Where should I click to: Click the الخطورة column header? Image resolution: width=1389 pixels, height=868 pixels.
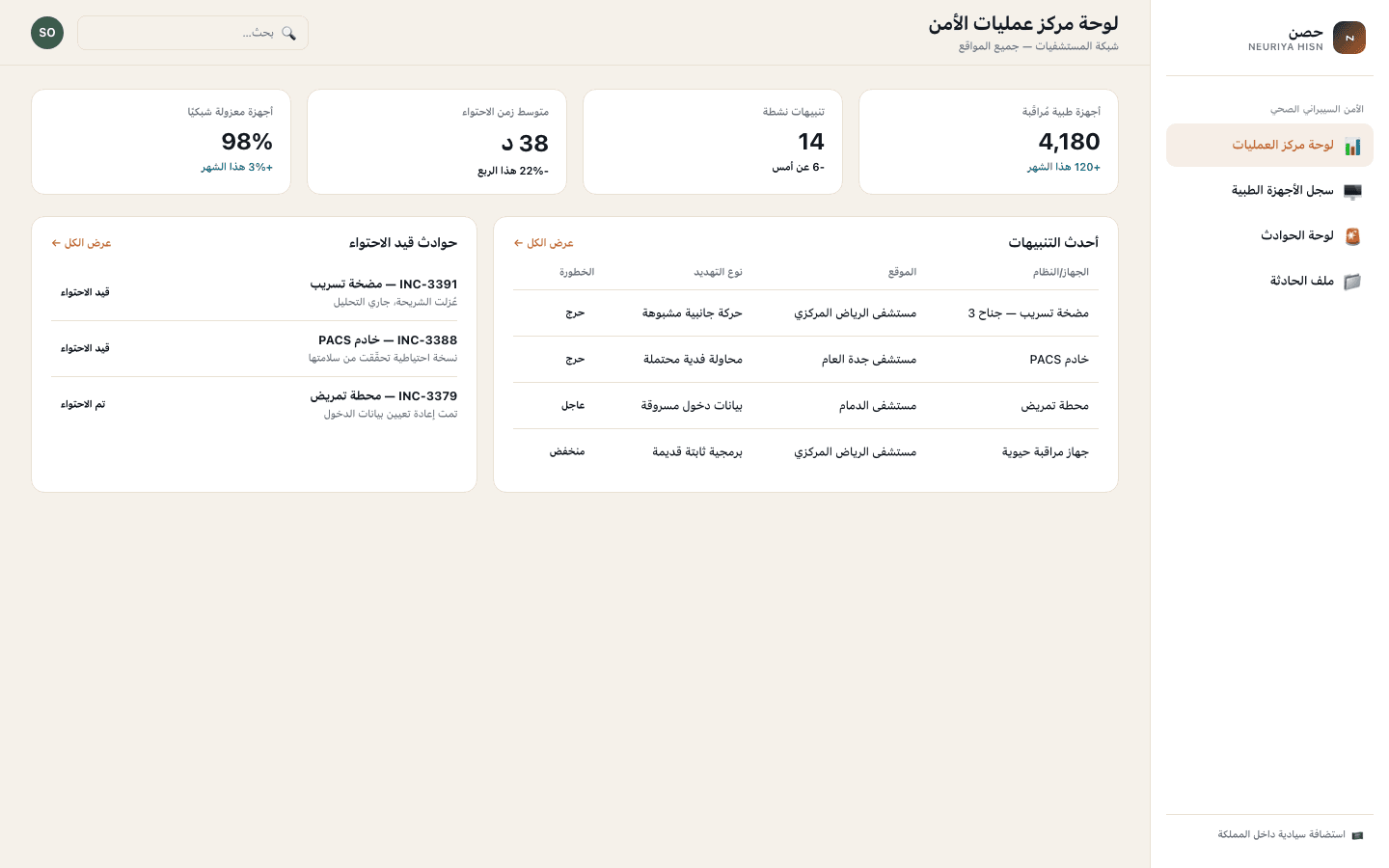click(577, 272)
